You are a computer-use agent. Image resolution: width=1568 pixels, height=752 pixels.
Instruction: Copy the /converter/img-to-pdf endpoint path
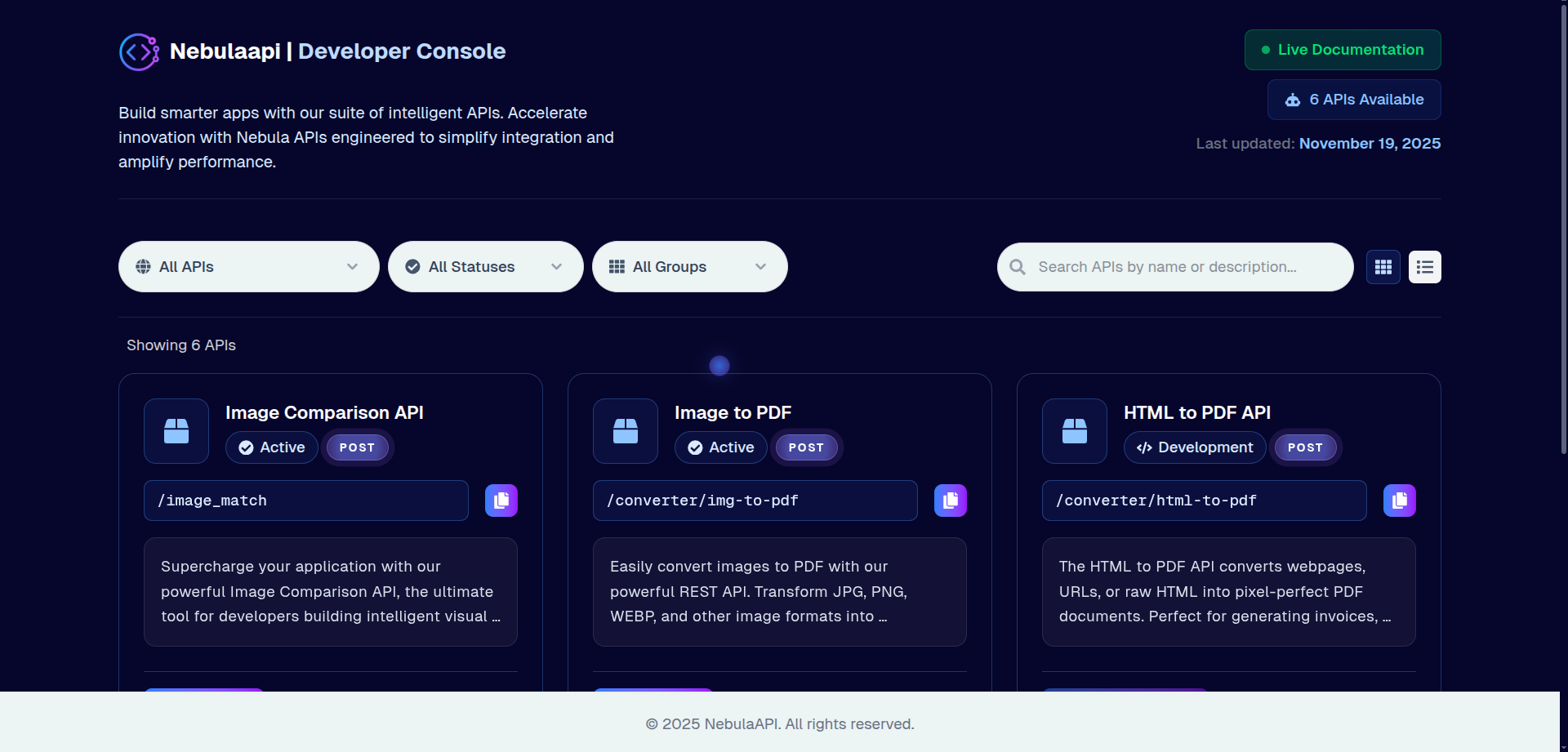click(950, 501)
